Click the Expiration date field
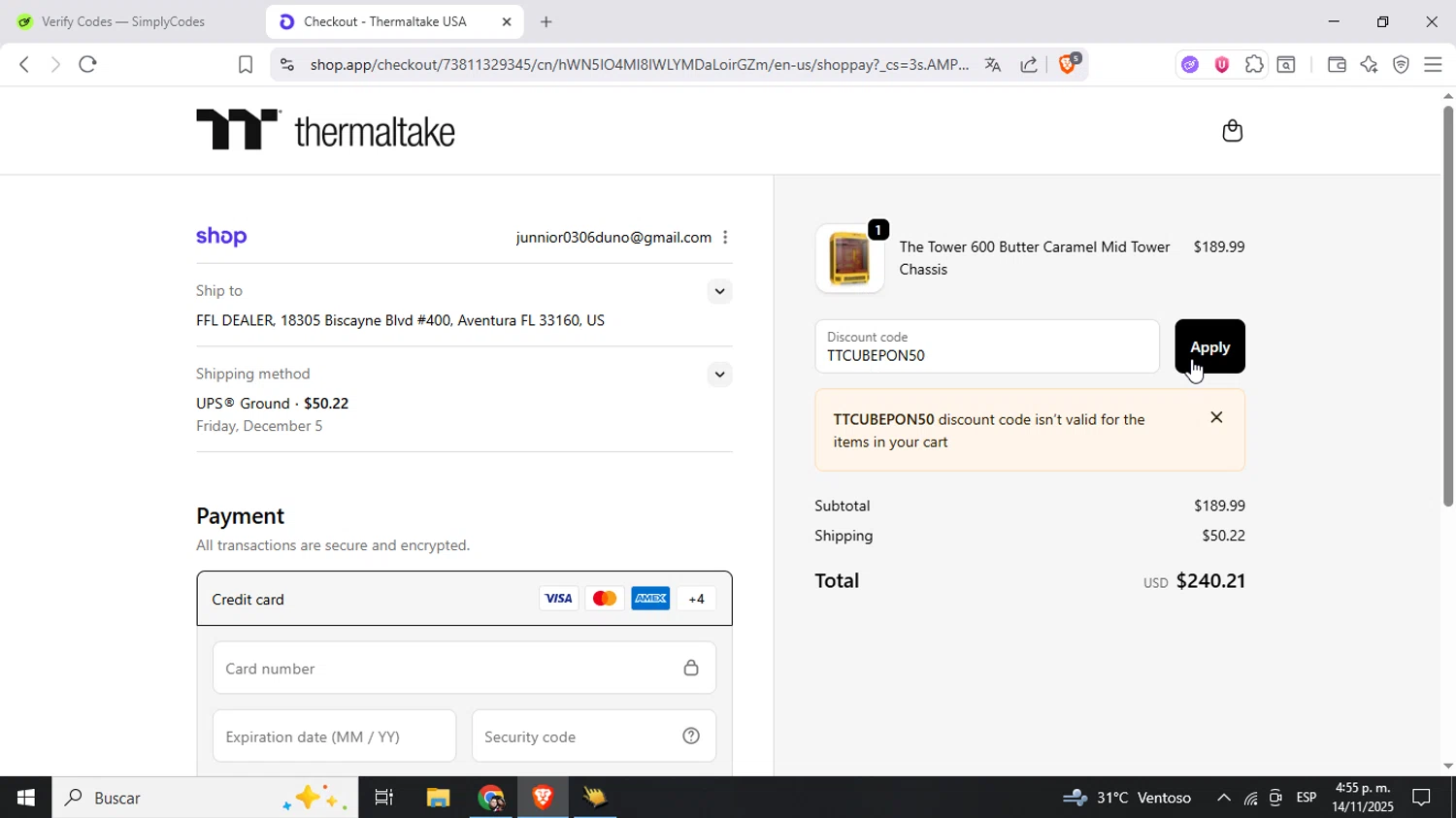 (334, 736)
